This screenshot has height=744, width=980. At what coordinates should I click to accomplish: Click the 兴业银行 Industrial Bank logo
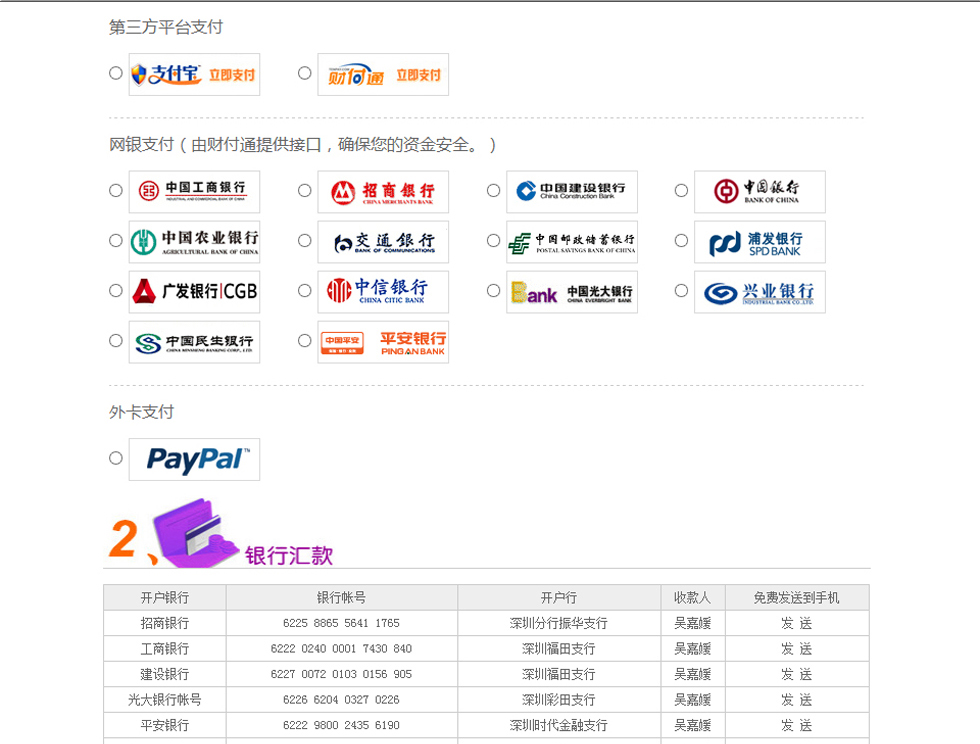coord(760,292)
